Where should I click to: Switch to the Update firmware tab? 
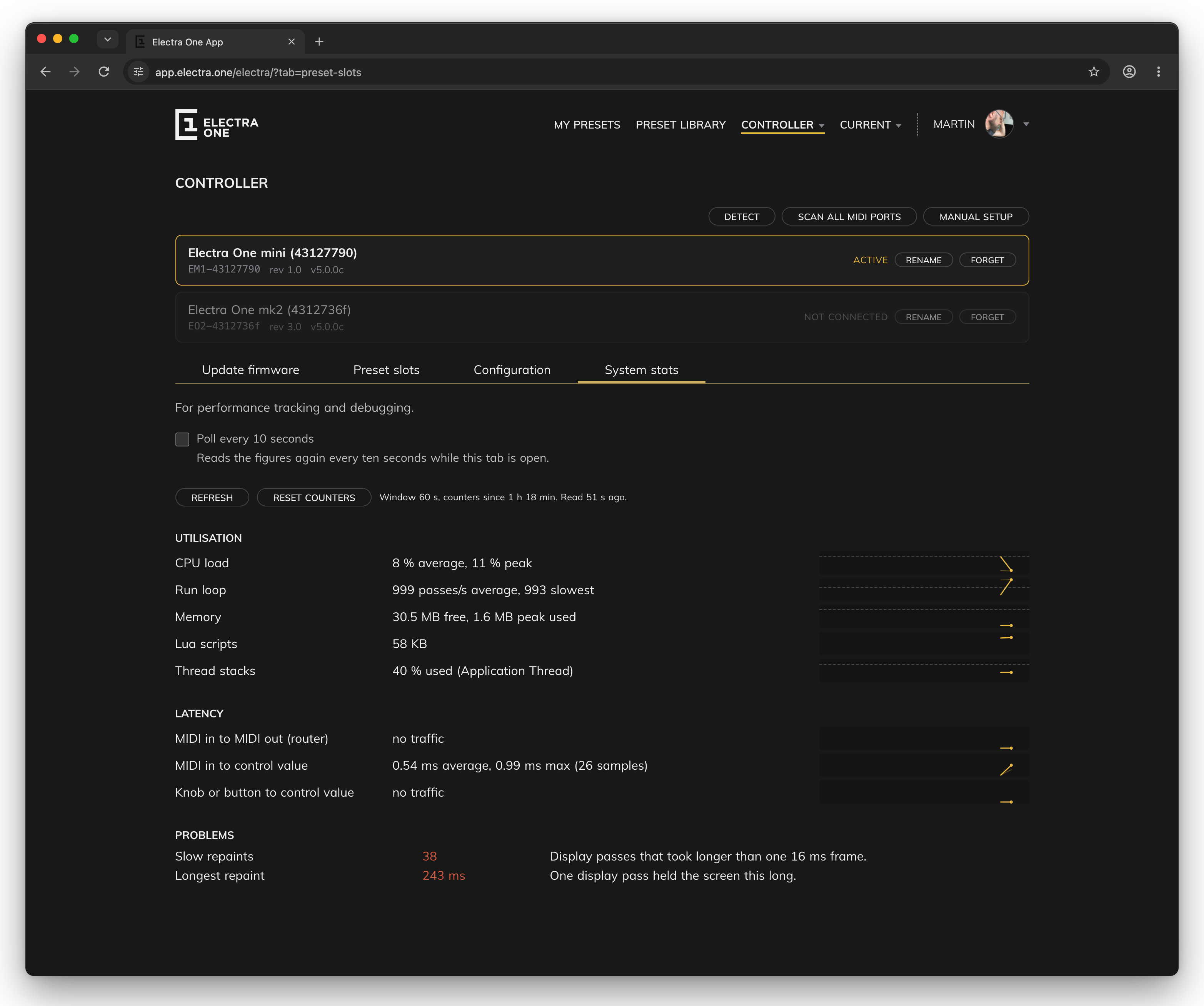pos(250,370)
